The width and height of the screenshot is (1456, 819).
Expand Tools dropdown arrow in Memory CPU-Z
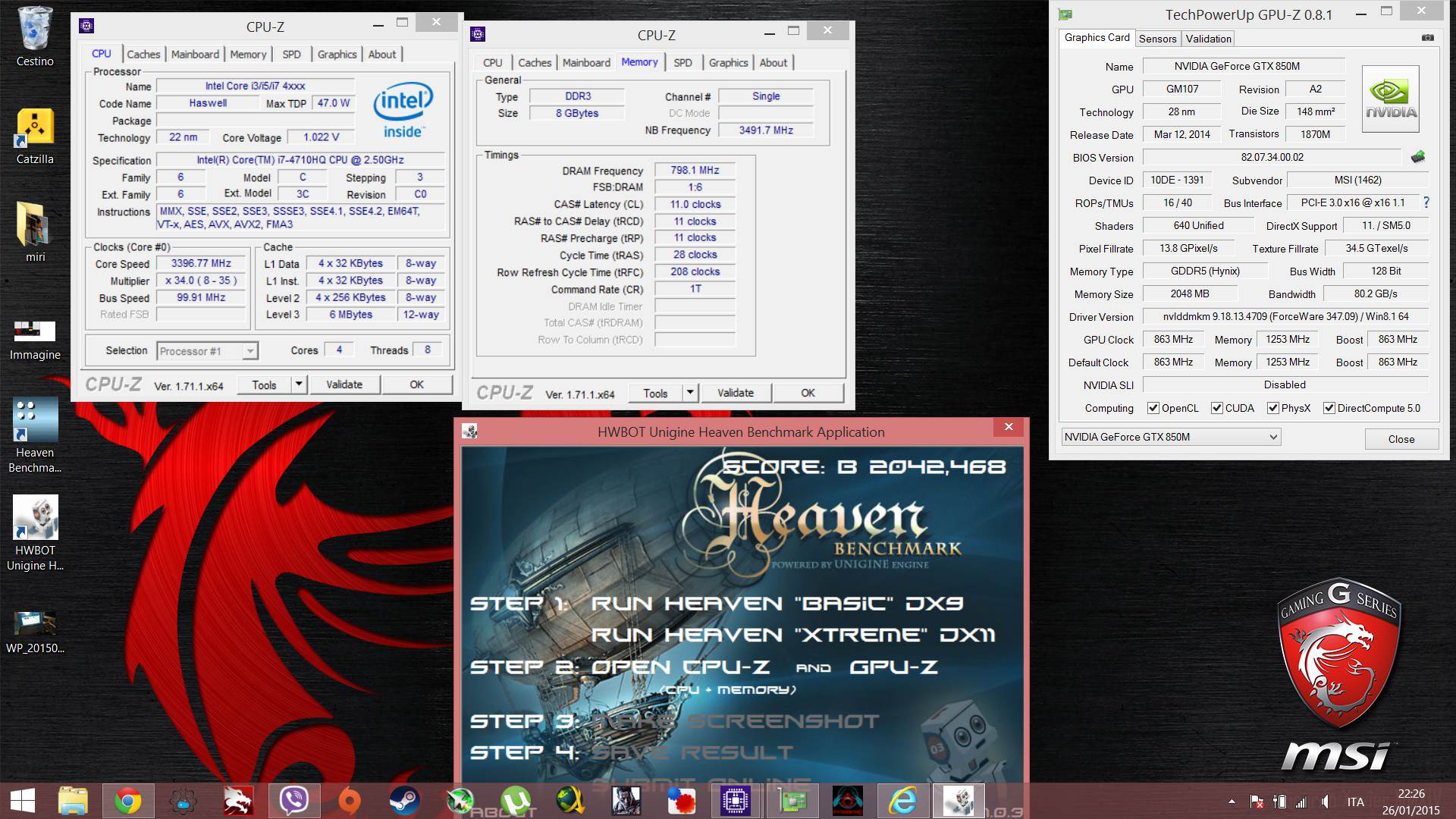[x=690, y=393]
